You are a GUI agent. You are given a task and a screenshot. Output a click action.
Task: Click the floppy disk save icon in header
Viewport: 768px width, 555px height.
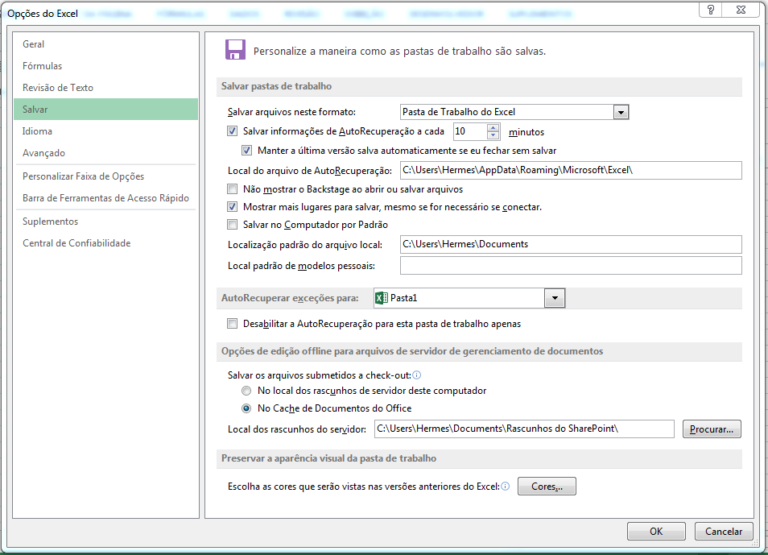click(236, 50)
